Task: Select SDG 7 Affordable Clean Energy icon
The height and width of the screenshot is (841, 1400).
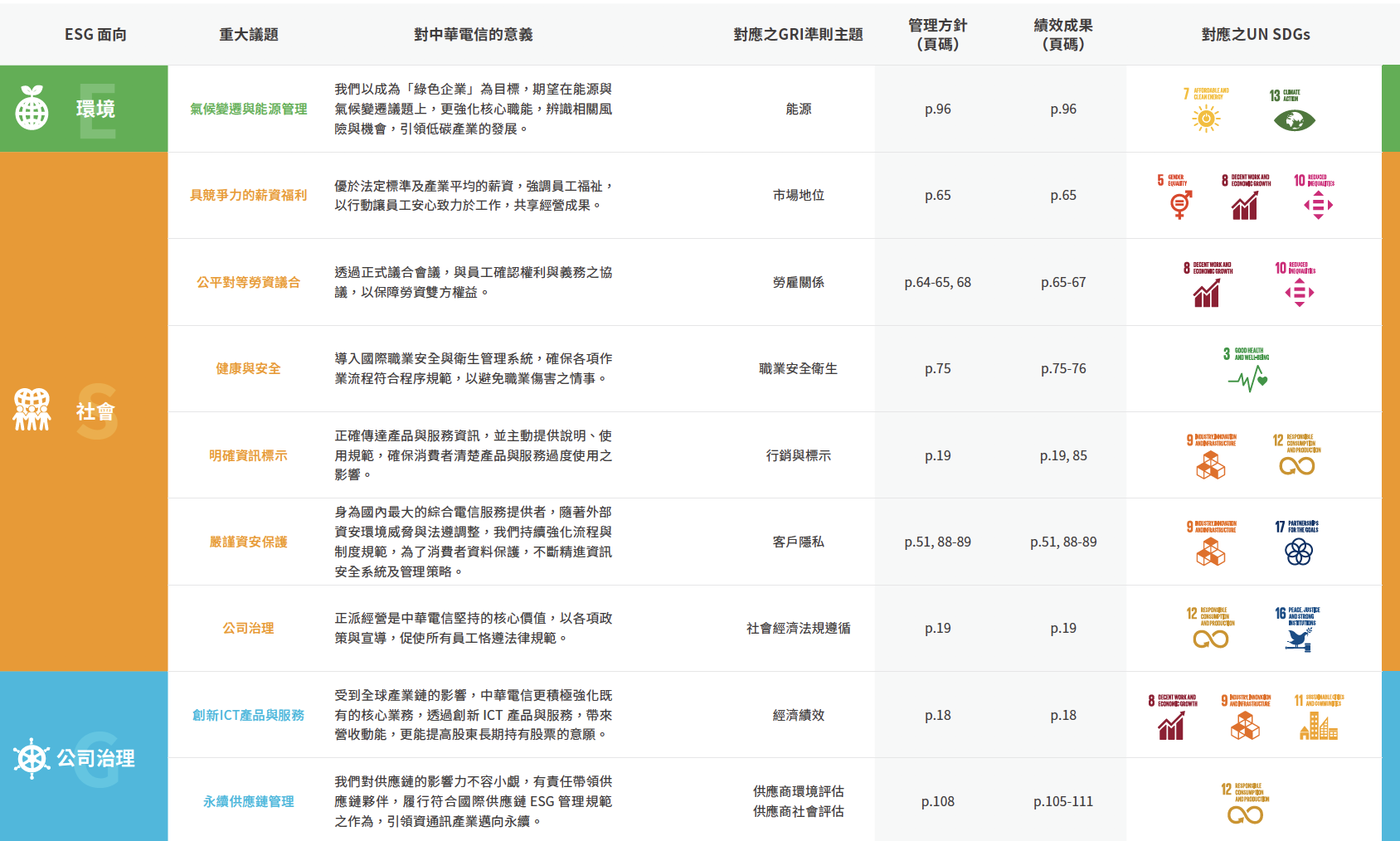Action: pos(1206,109)
